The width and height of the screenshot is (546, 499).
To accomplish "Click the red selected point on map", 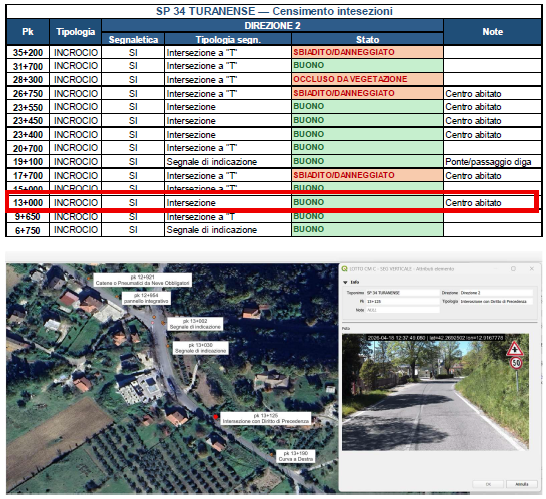I will 216,416.
